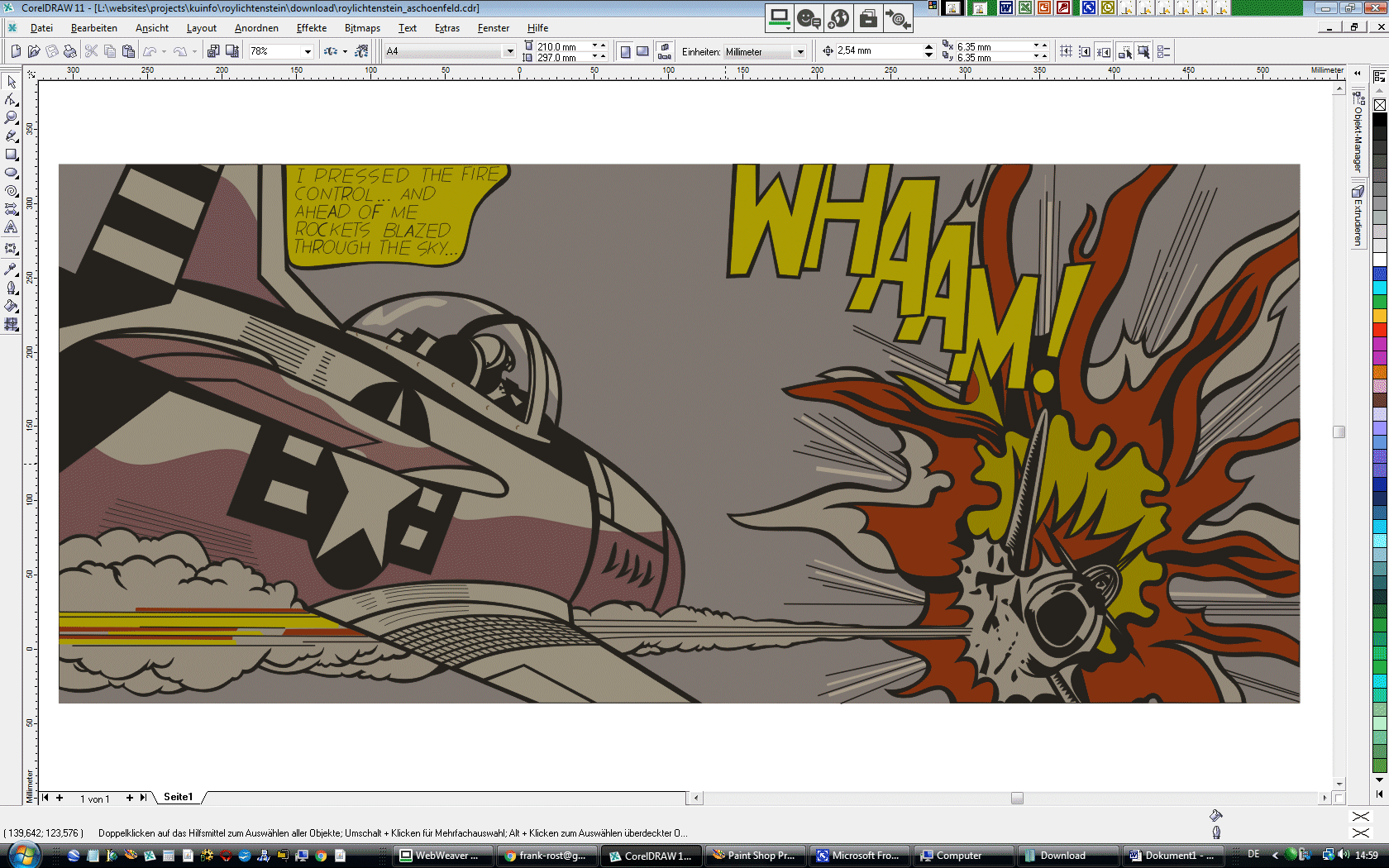Open the Ansicht menu
The width and height of the screenshot is (1389, 868).
click(152, 28)
